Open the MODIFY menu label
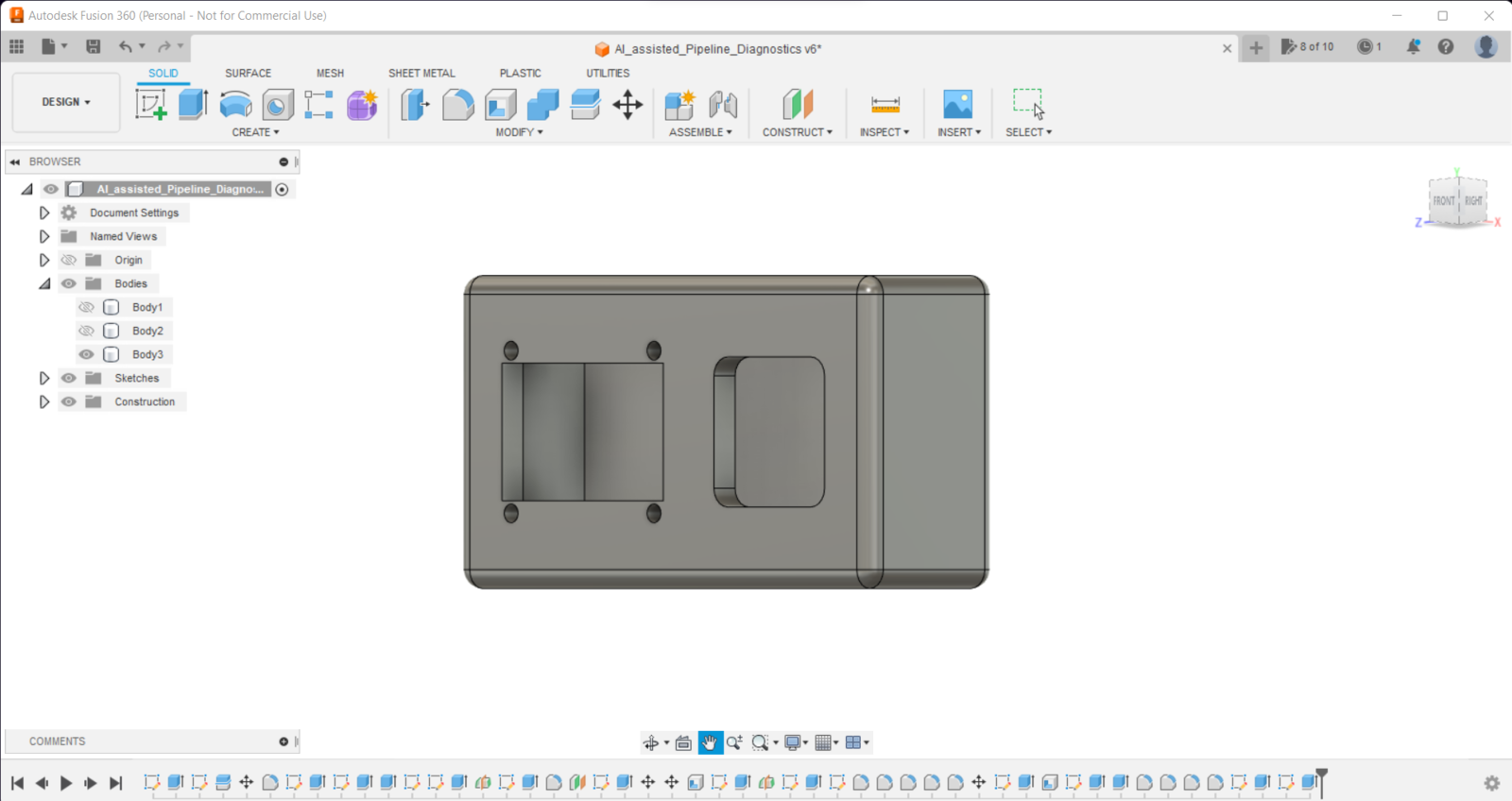 click(519, 132)
